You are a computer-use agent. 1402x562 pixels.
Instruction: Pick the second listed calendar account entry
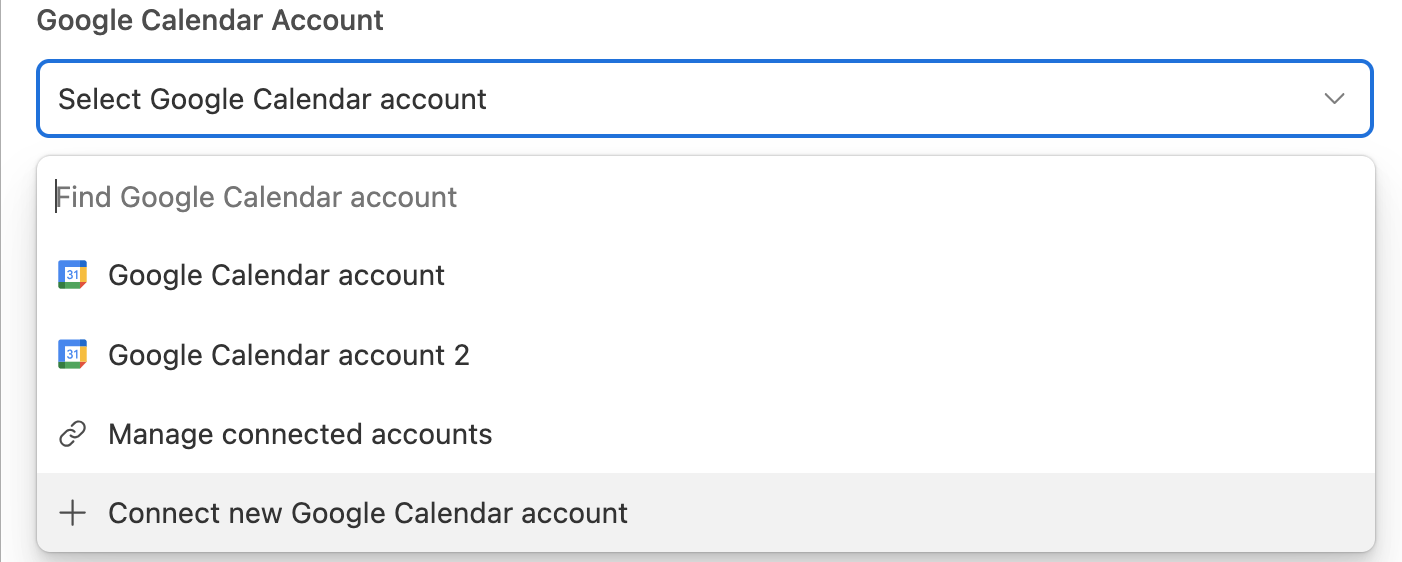(705, 354)
